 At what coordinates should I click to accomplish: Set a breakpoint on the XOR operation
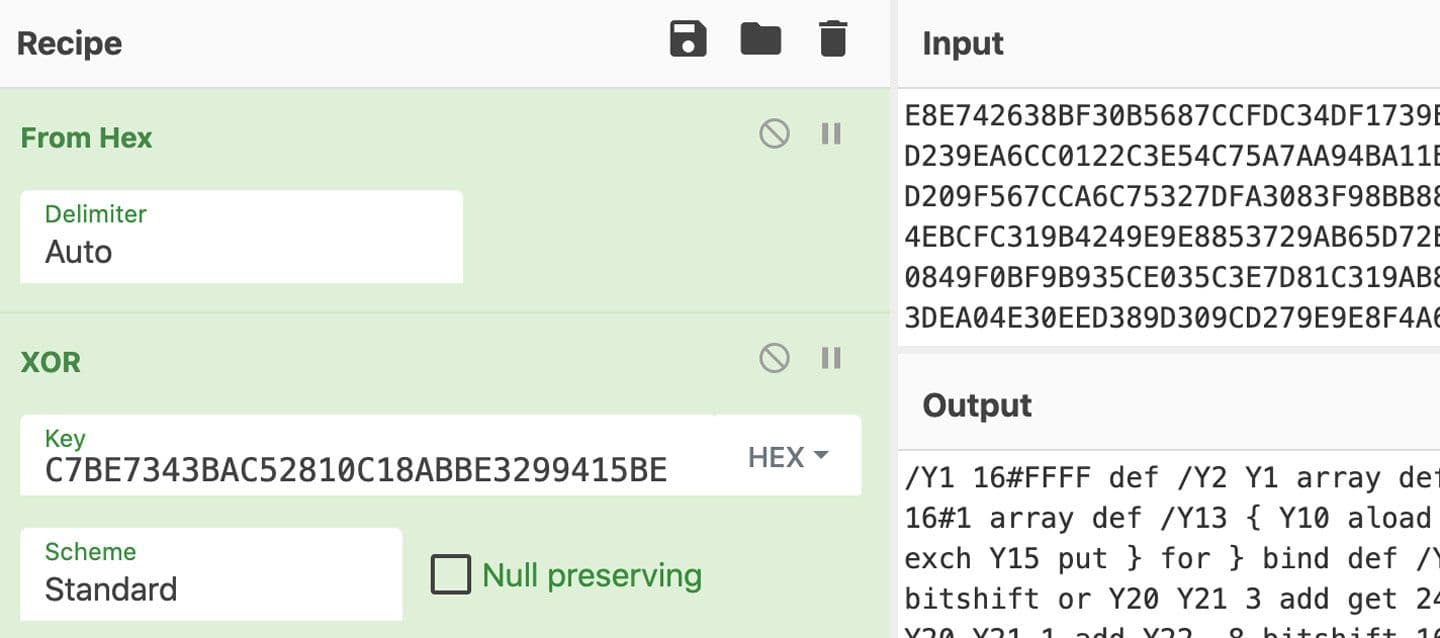tap(830, 357)
